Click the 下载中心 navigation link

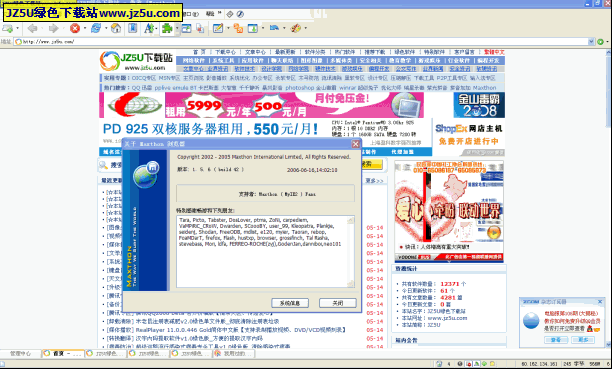pyautogui.click(x=225, y=52)
